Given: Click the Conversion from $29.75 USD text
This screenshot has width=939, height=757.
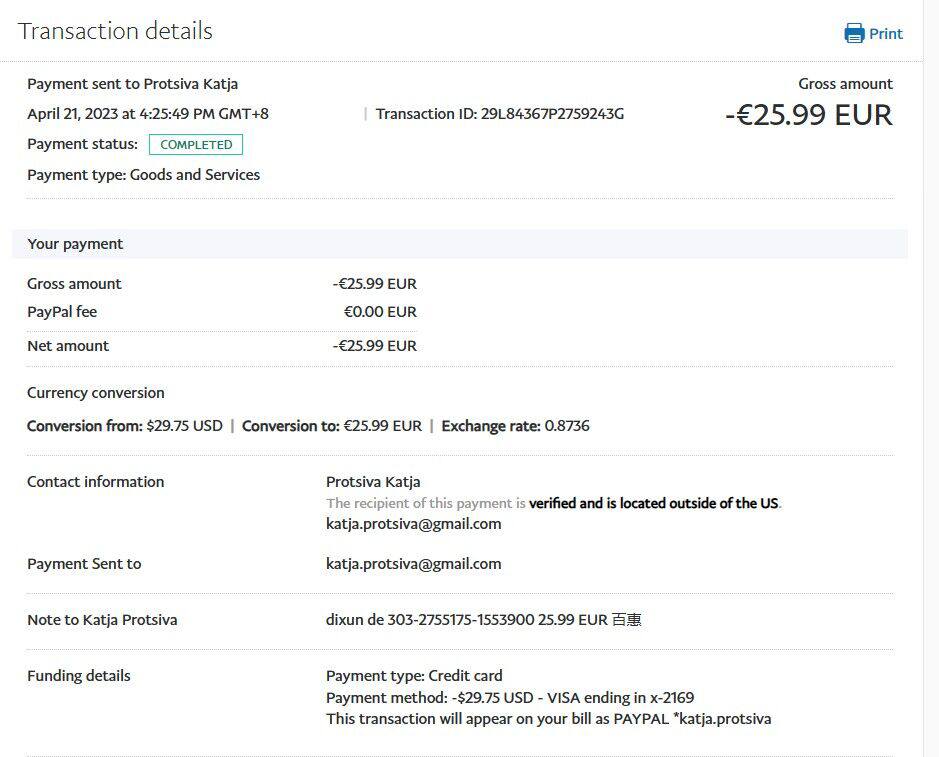Looking at the screenshot, I should click(x=125, y=426).
